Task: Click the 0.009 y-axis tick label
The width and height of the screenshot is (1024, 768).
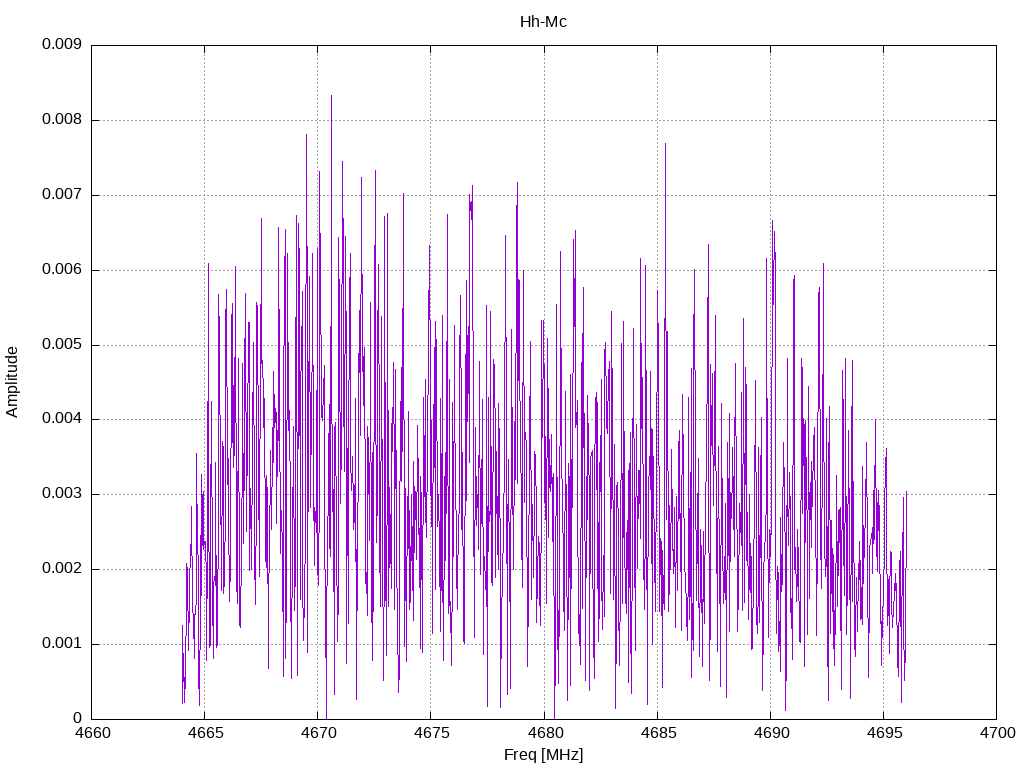Action: (62, 44)
